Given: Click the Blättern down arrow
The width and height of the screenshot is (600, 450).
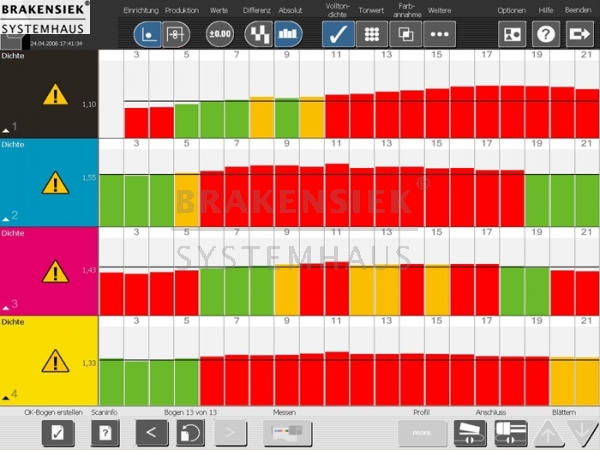Looking at the screenshot, I should (x=582, y=433).
